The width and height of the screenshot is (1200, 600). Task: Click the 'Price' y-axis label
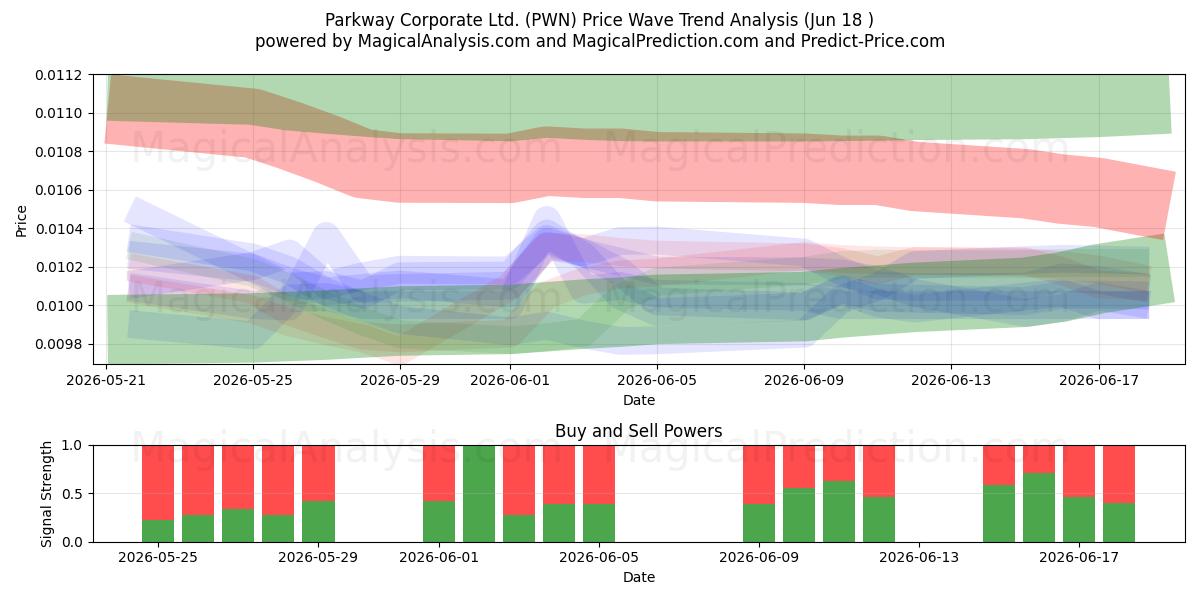(22, 219)
